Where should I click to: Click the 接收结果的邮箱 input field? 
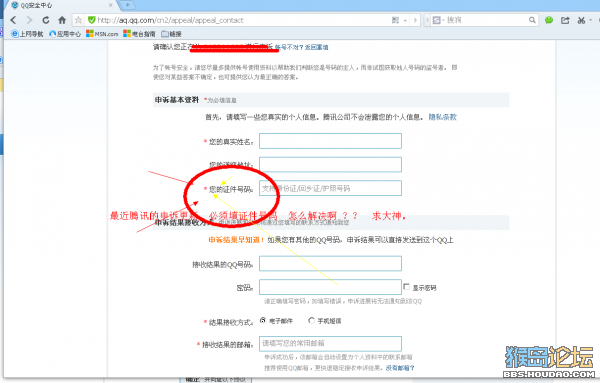click(x=330, y=344)
